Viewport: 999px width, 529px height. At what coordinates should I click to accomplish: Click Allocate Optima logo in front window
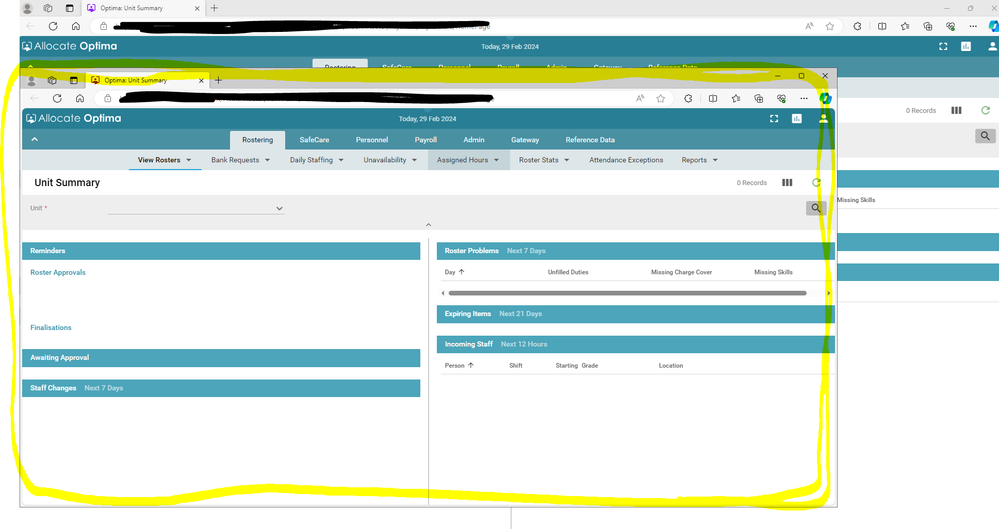73,119
